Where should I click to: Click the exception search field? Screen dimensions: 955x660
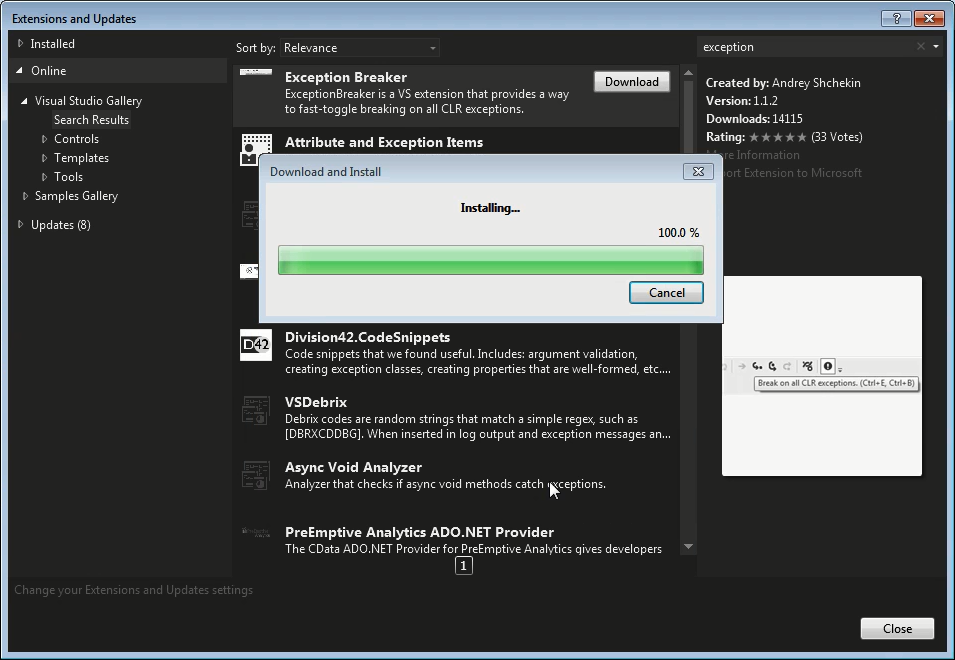(x=804, y=47)
